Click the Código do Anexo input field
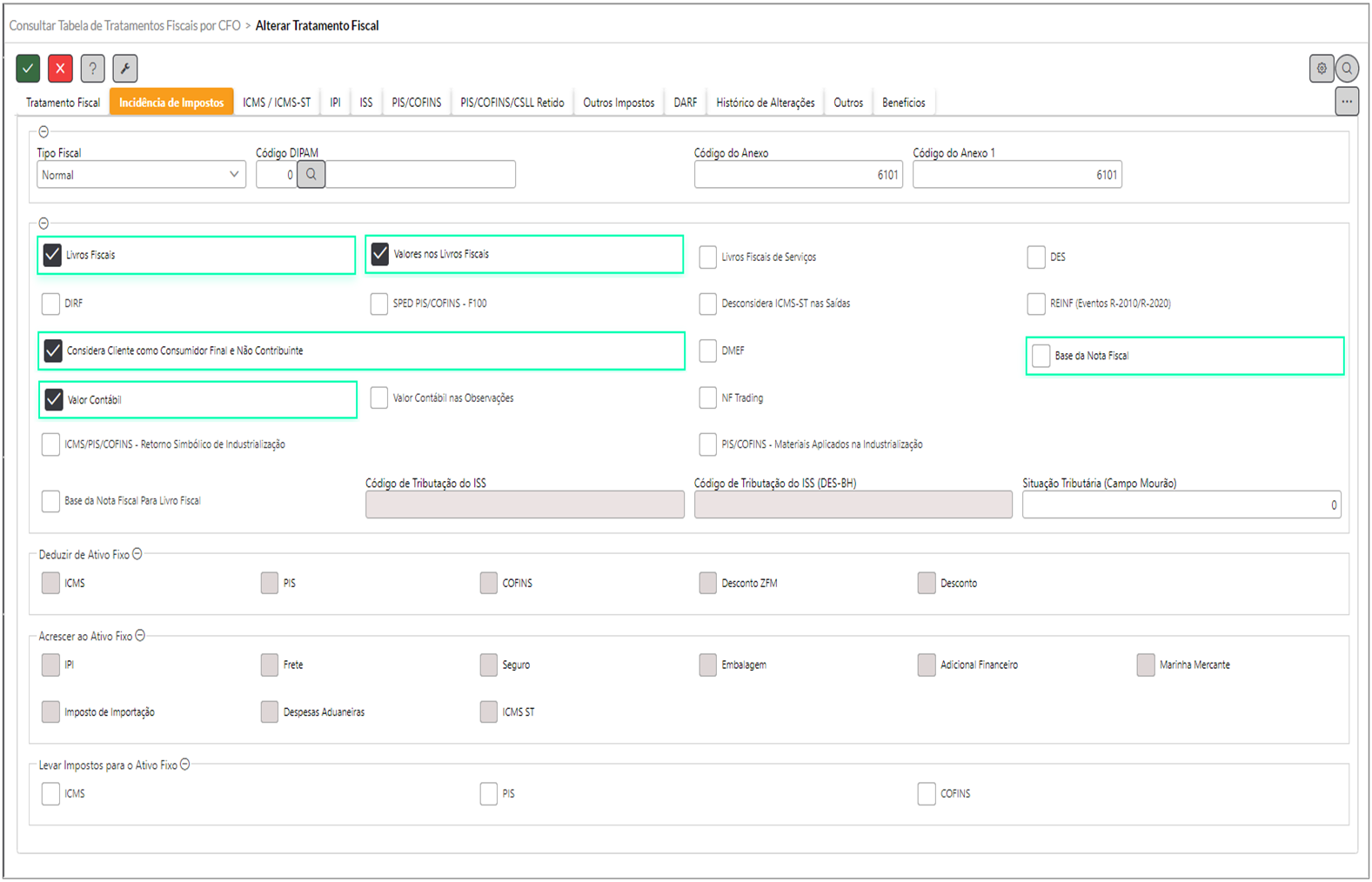Viewport: 1372px width, 882px height. click(x=797, y=175)
